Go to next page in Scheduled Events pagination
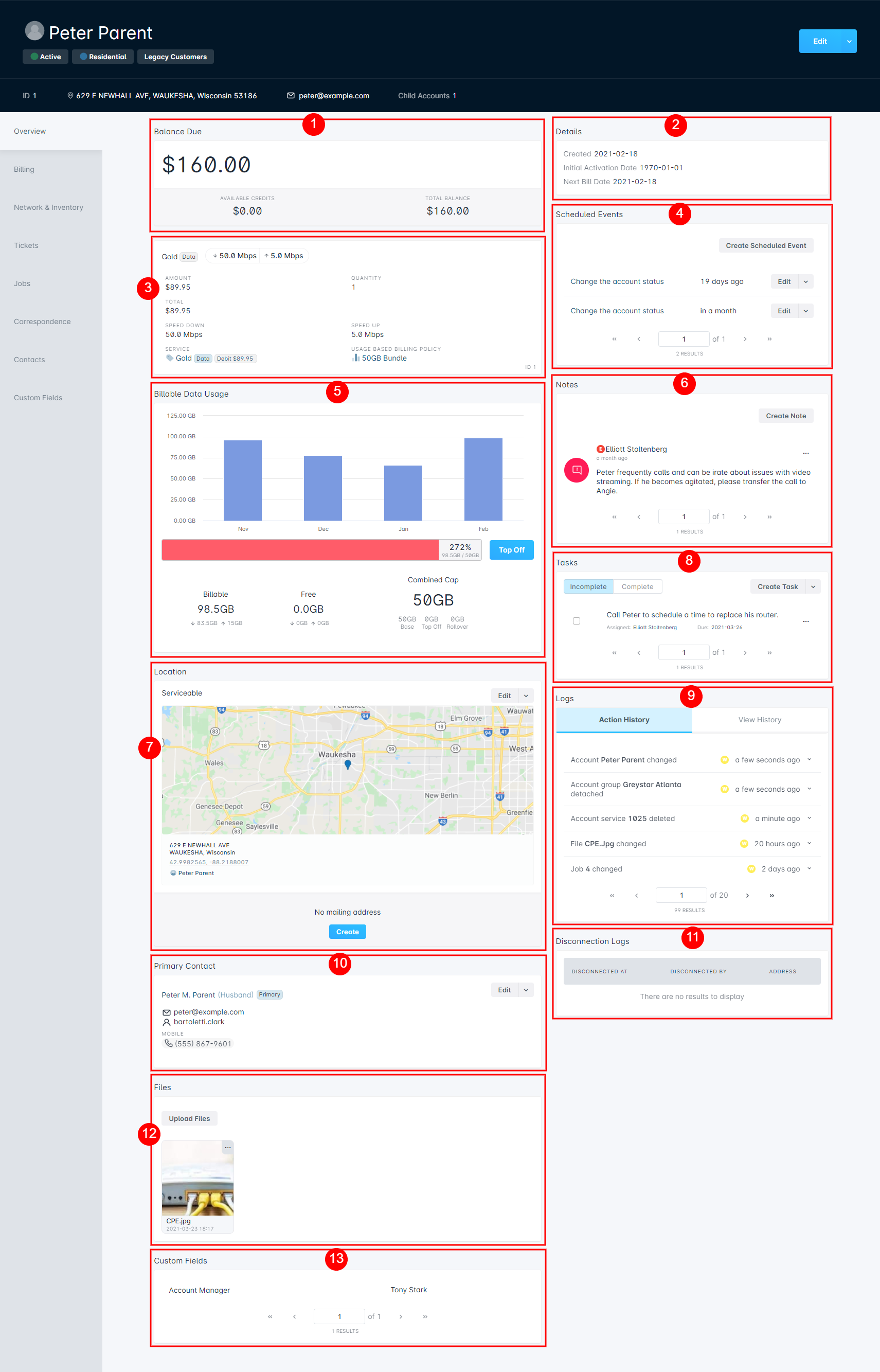880x1372 pixels. pyautogui.click(x=745, y=339)
